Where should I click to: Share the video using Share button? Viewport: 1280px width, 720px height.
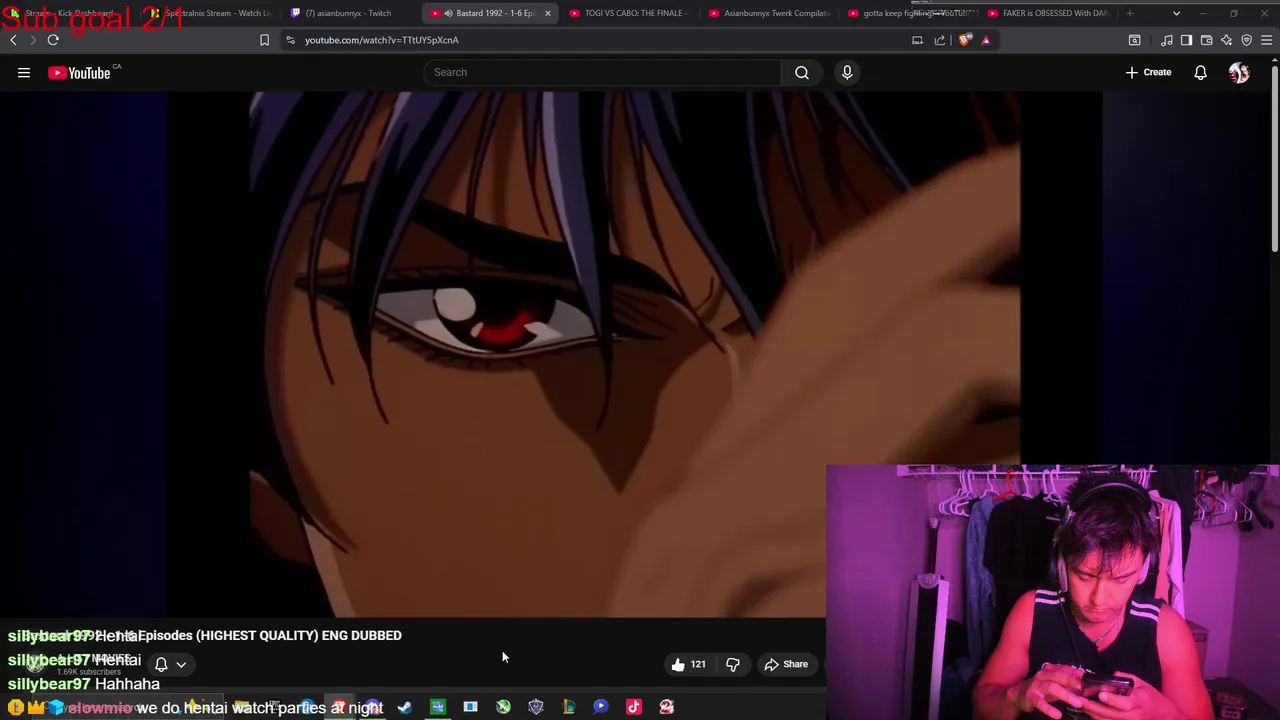click(x=786, y=664)
